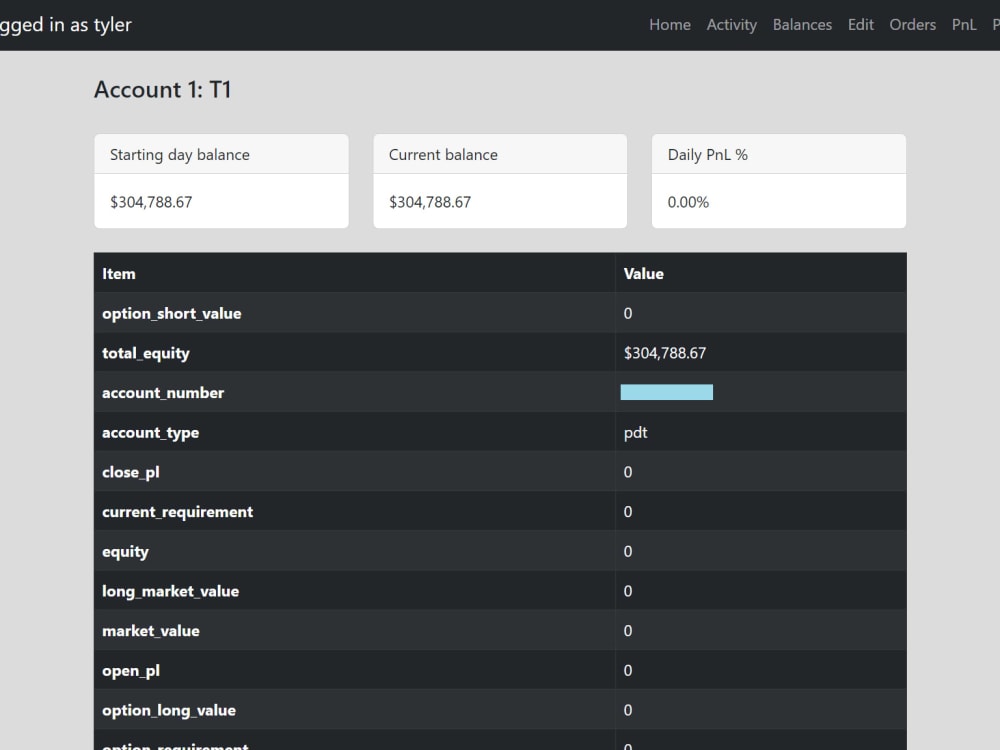
Task: Click the Starting day balance card
Action: (x=221, y=181)
